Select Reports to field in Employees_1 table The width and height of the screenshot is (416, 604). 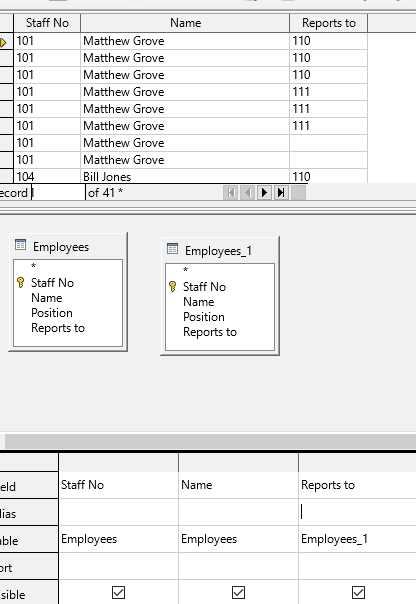pos(210,332)
